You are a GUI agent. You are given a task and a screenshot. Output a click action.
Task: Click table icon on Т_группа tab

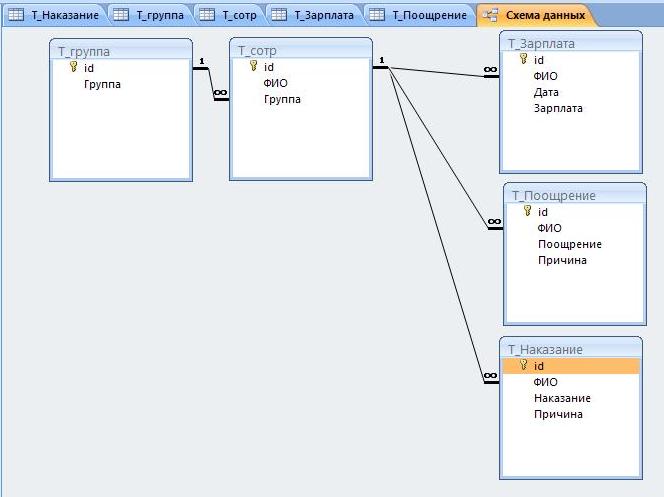click(x=121, y=15)
